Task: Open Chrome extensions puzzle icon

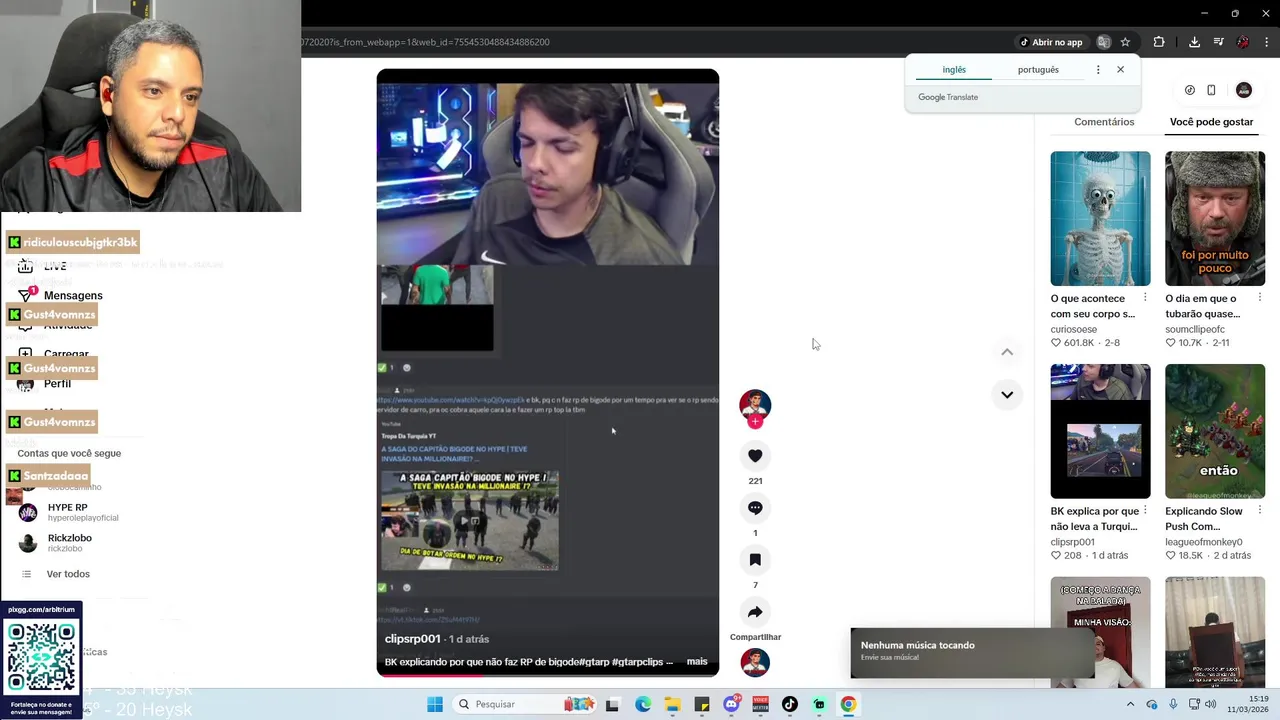Action: coord(1159,42)
